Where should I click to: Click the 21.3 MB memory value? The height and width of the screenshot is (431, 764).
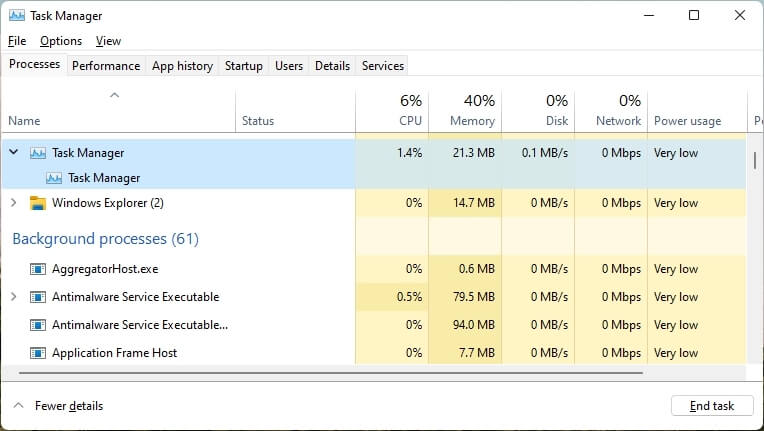tap(474, 153)
